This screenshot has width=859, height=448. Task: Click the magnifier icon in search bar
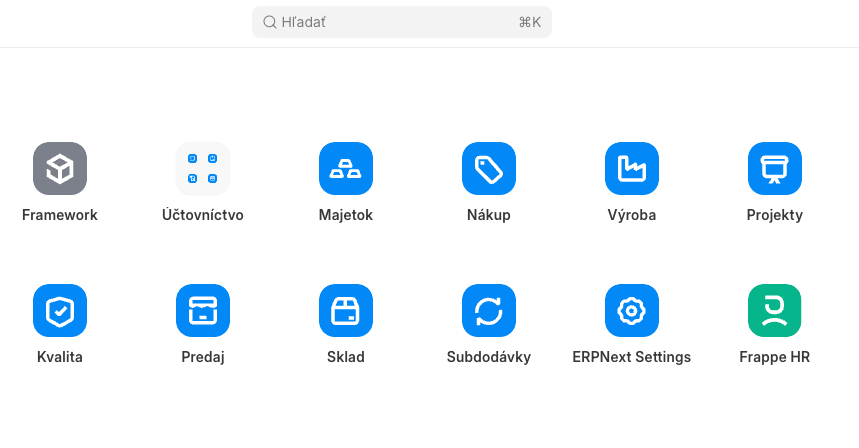[269, 22]
